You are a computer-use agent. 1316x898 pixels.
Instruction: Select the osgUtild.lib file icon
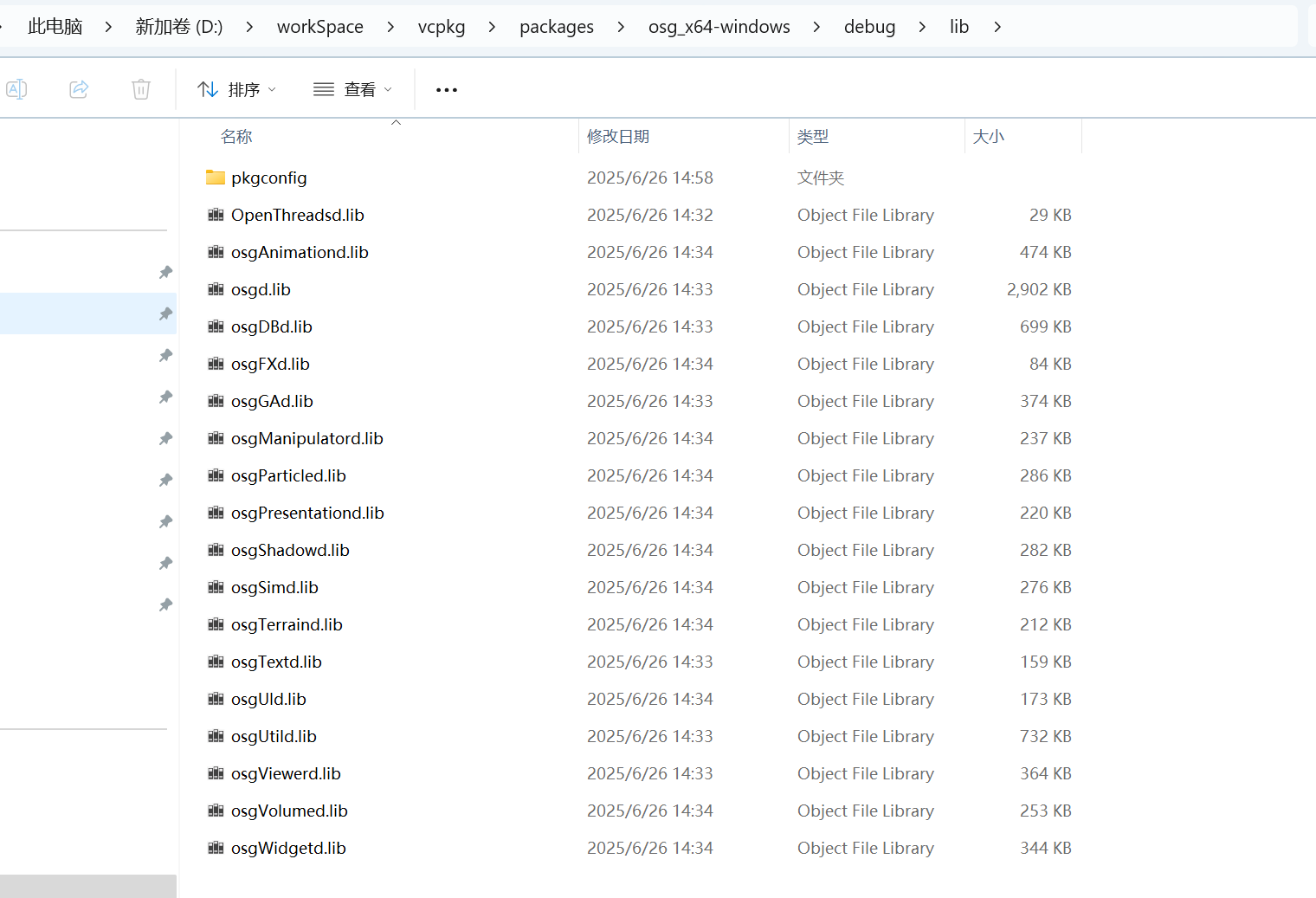click(216, 736)
